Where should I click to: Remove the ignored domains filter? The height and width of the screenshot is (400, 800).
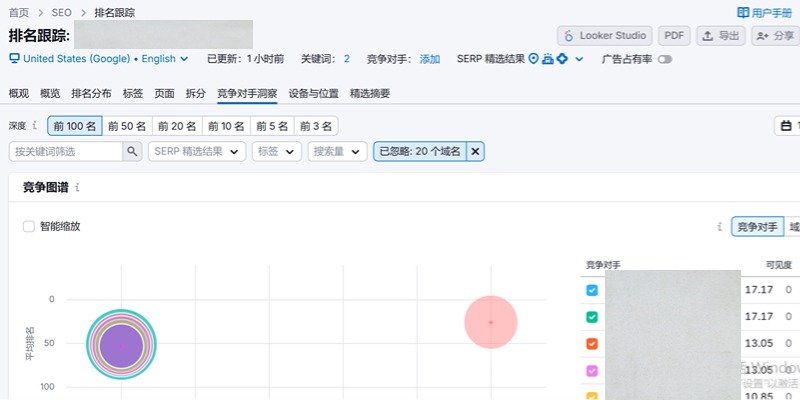pos(475,152)
